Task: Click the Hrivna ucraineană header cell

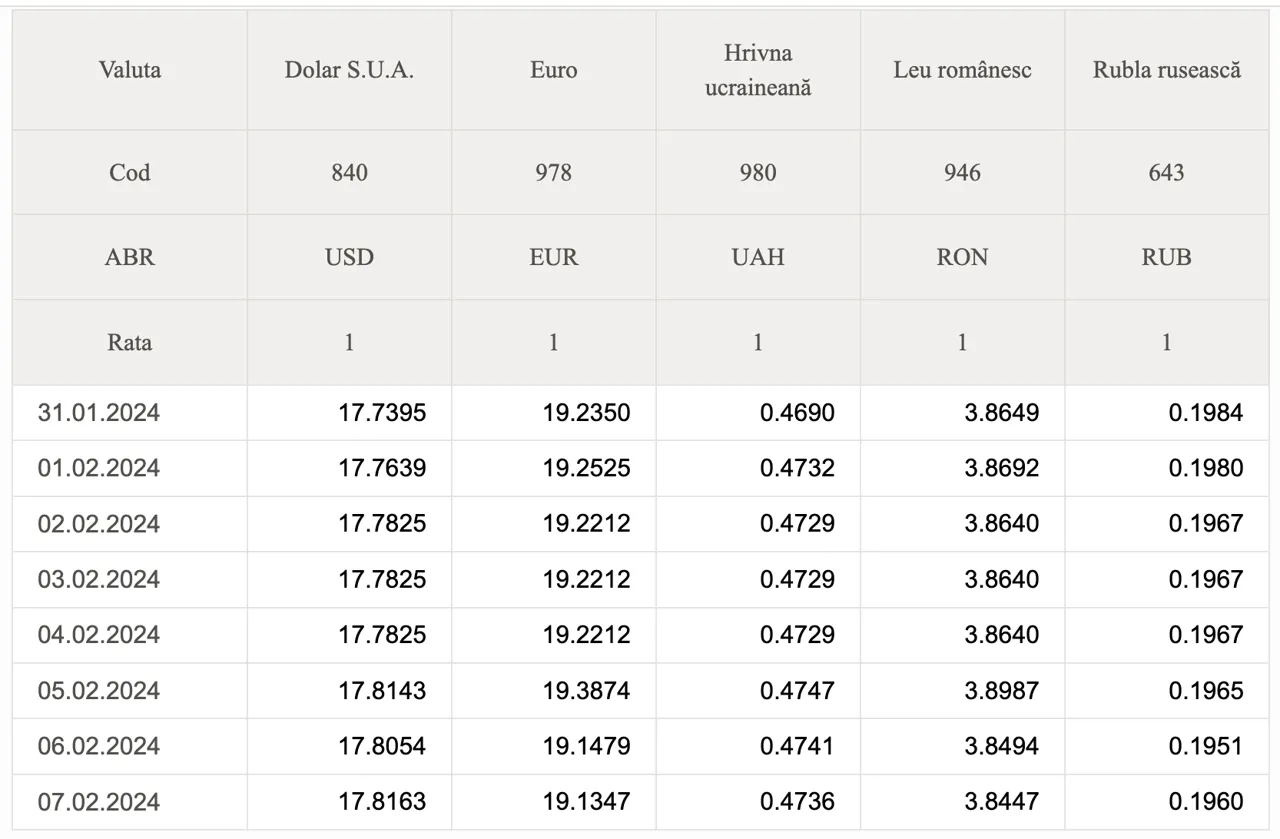Action: (x=757, y=70)
